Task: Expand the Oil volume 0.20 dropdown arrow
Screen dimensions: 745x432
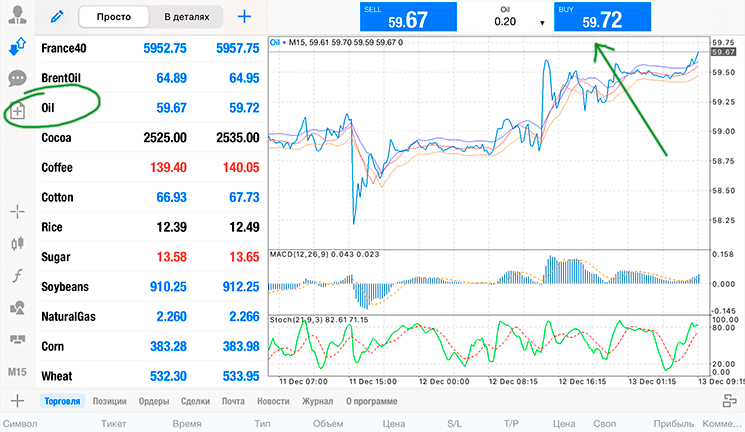Action: pos(542,23)
